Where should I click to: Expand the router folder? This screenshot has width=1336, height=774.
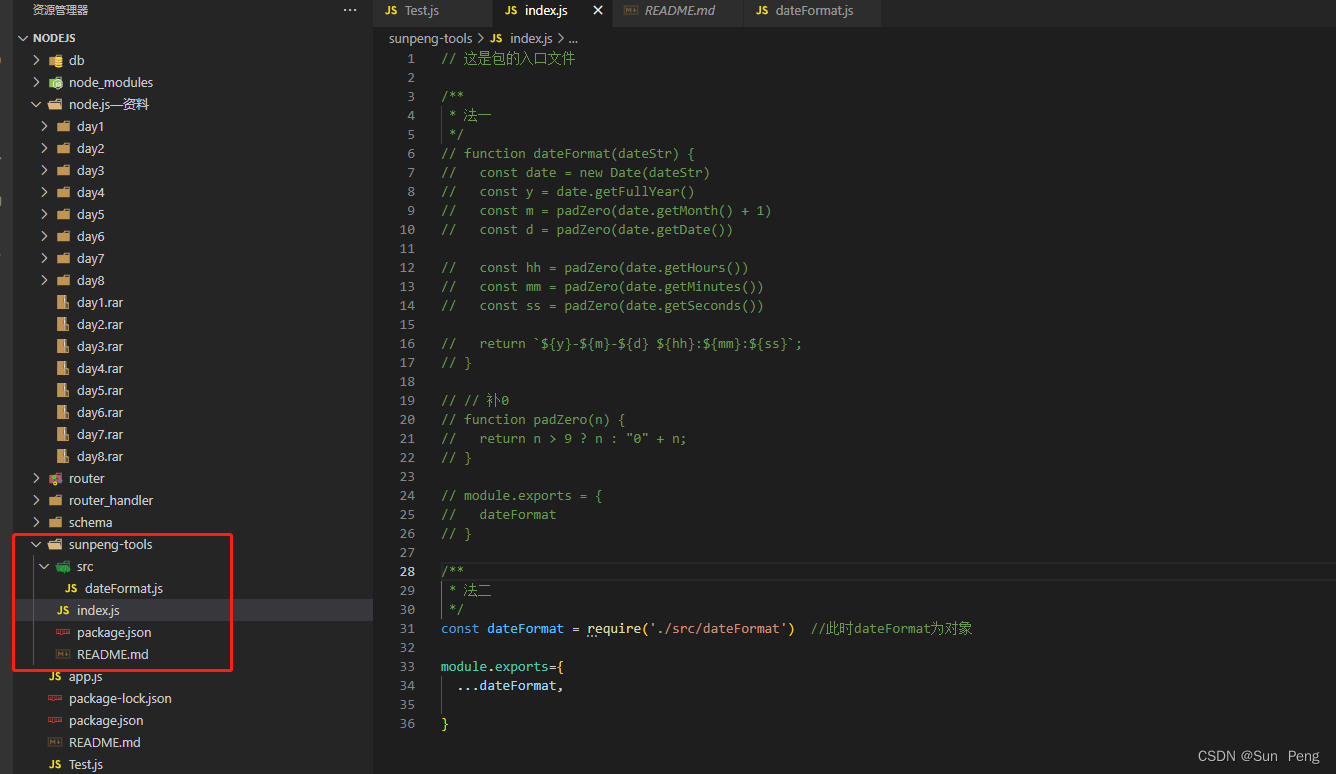(x=36, y=478)
